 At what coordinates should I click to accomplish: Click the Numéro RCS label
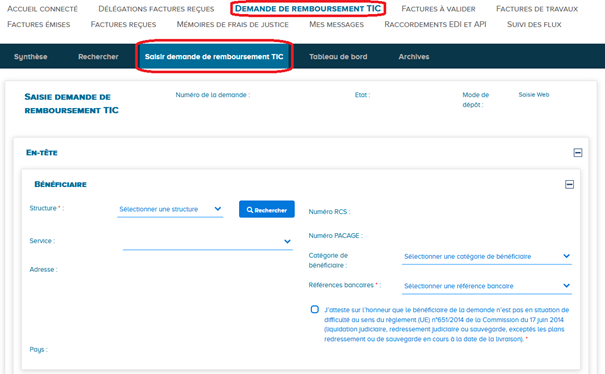tap(330, 212)
